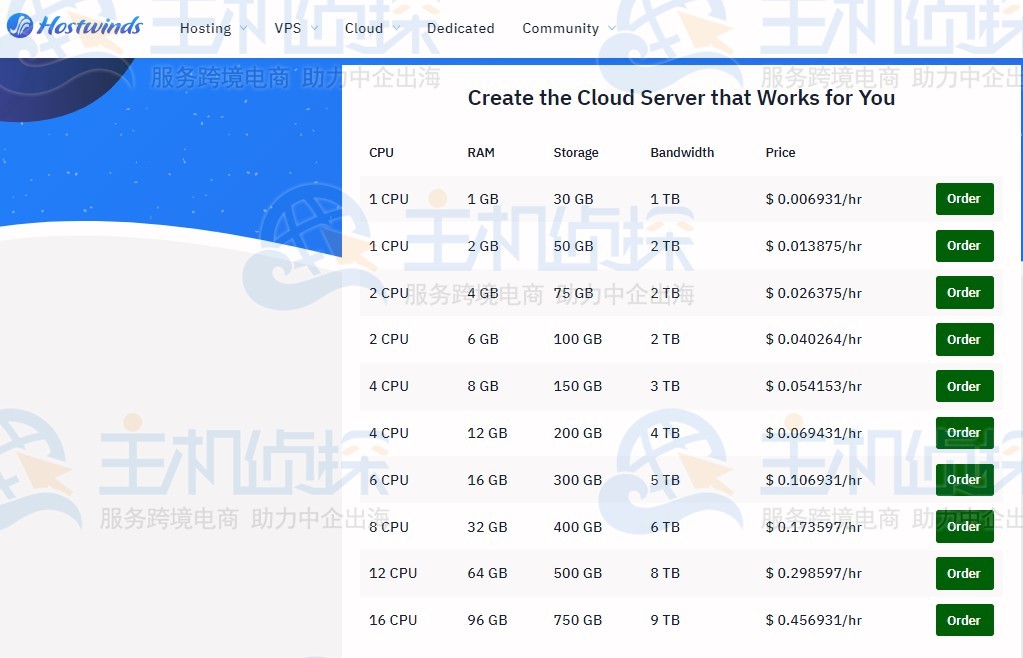Order the 8 CPU 32 GB plan

click(963, 526)
